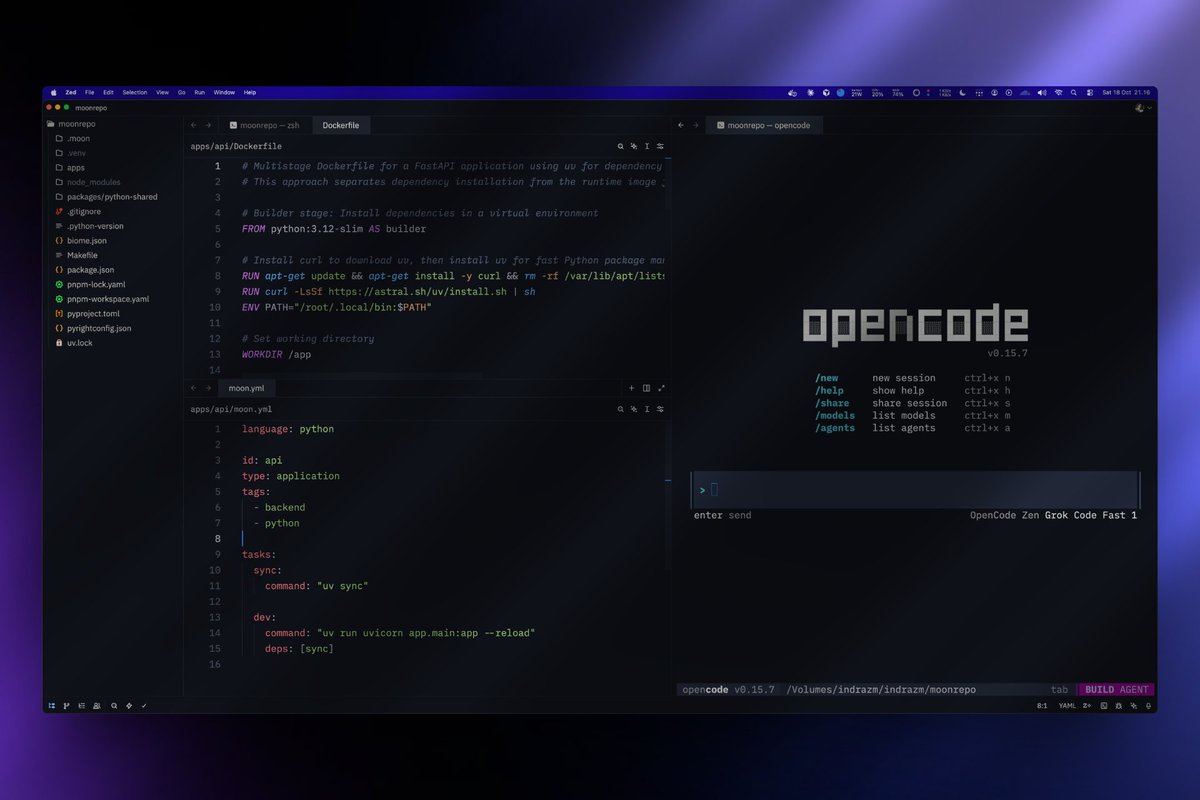Open editor controls menu in Dockerfile toolbar

point(660,146)
